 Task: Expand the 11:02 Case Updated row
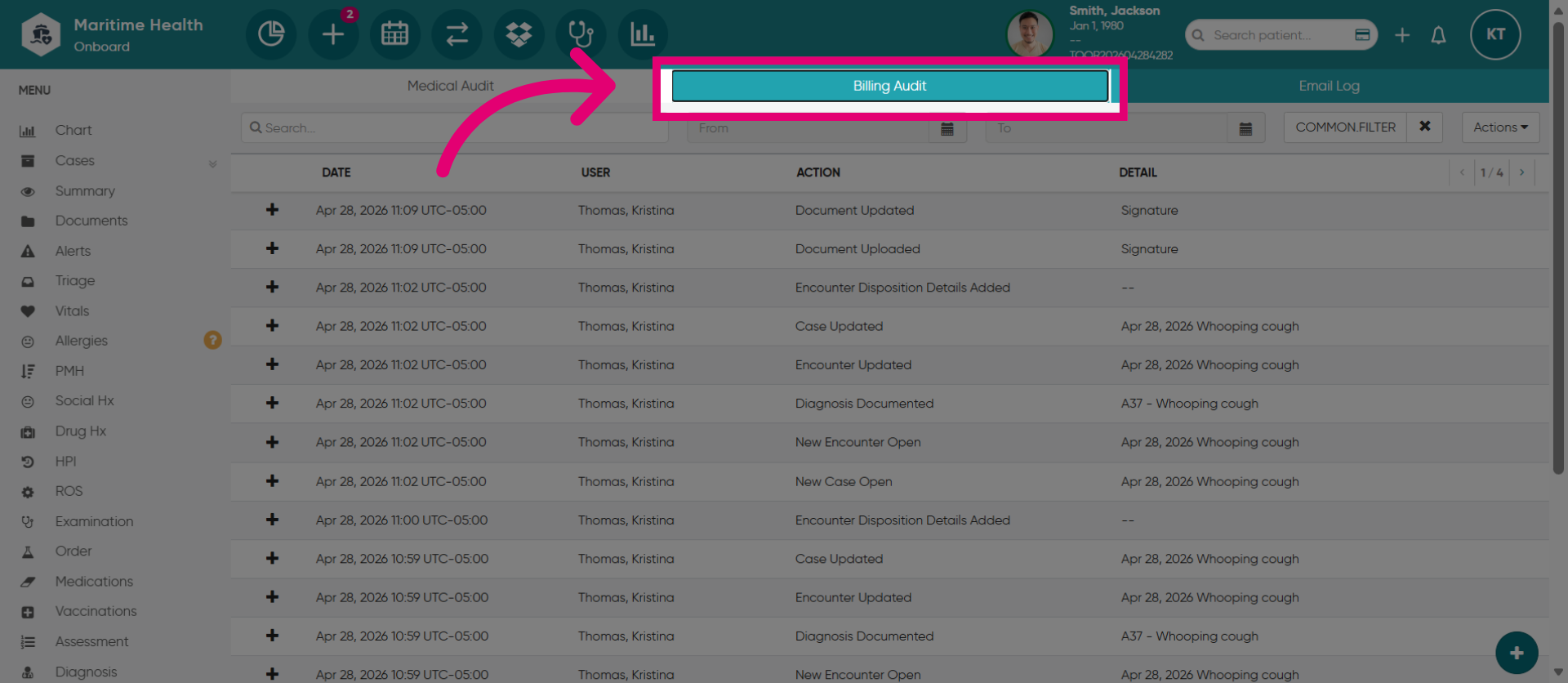(x=272, y=326)
